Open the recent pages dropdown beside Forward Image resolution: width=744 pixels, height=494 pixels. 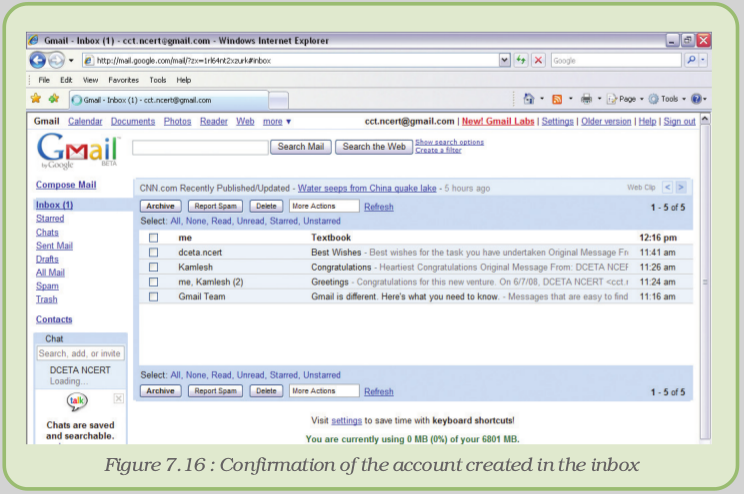click(x=71, y=61)
